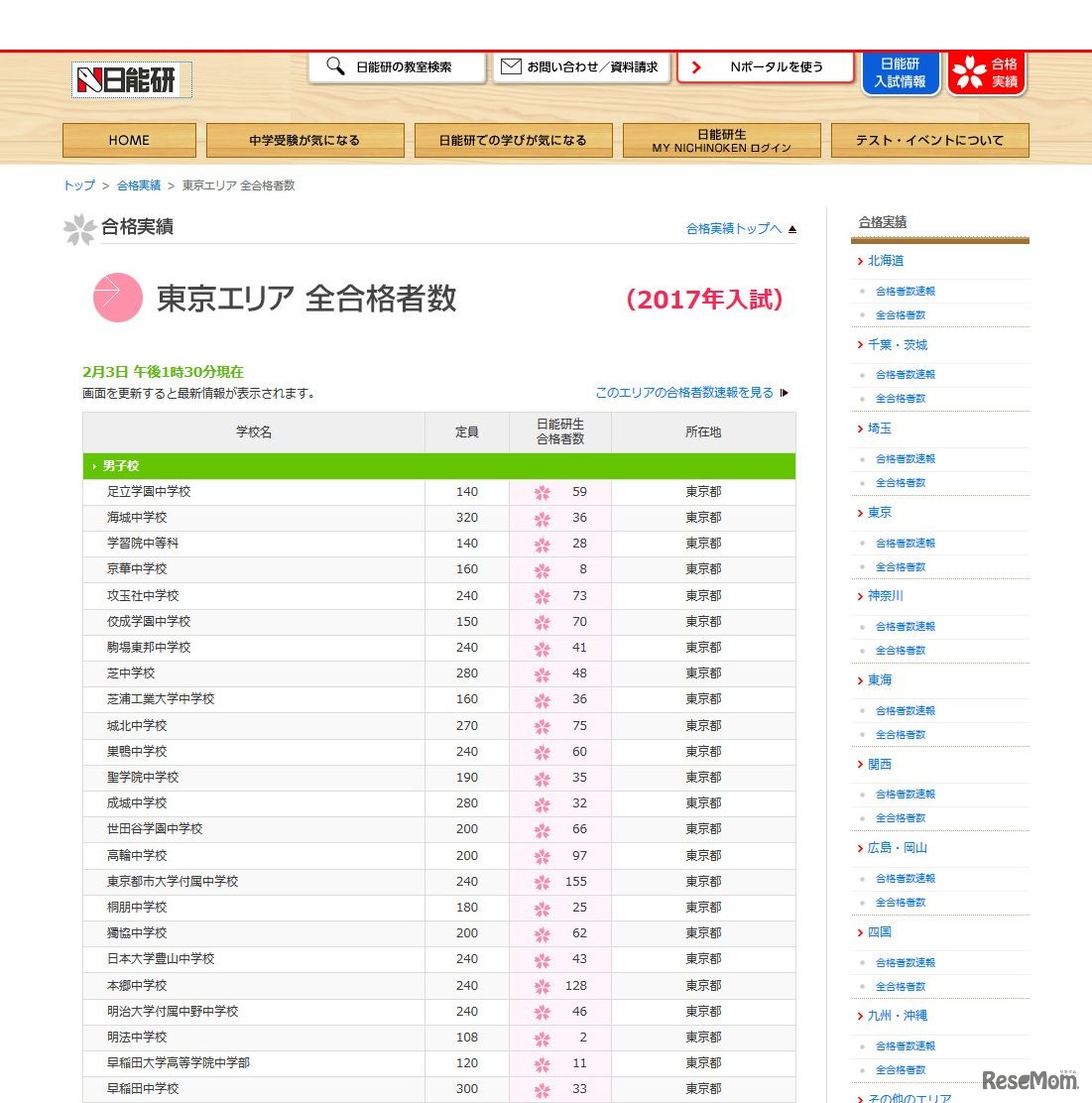The image size is (1092, 1103).
Task: Click the sakura icon in 足立学園中学校 row
Action: tap(542, 491)
